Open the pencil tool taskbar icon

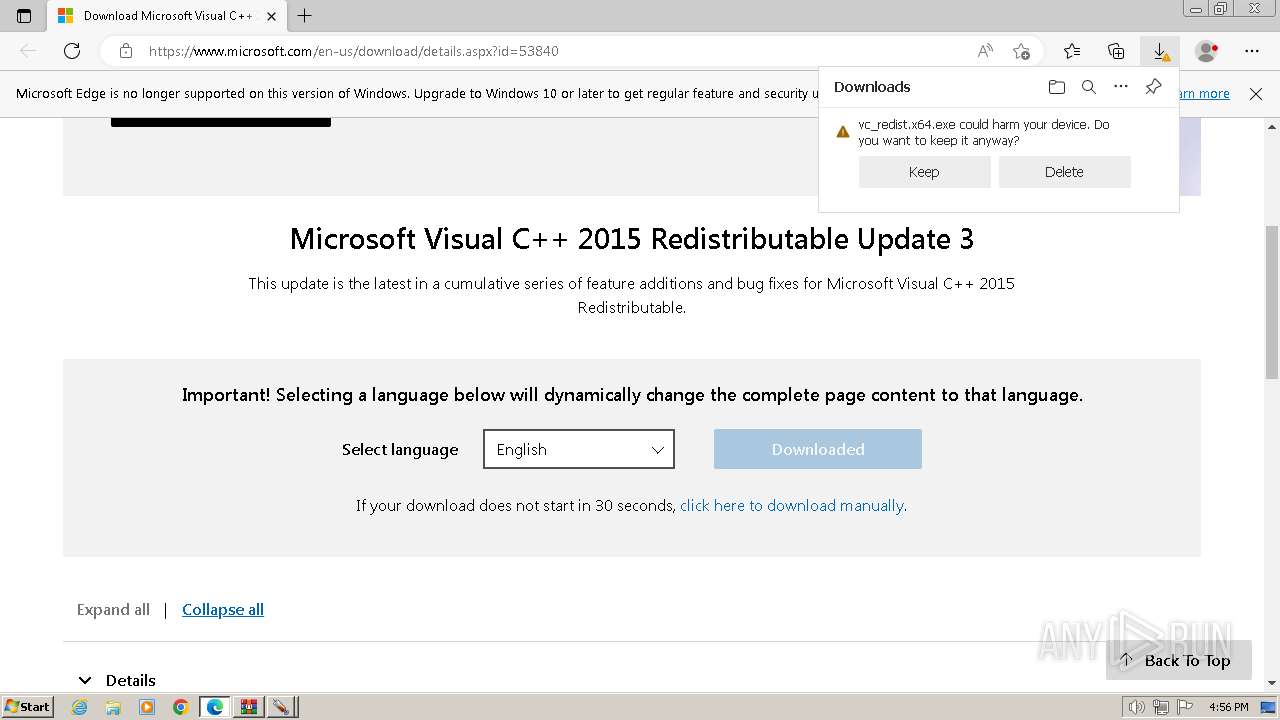281,707
